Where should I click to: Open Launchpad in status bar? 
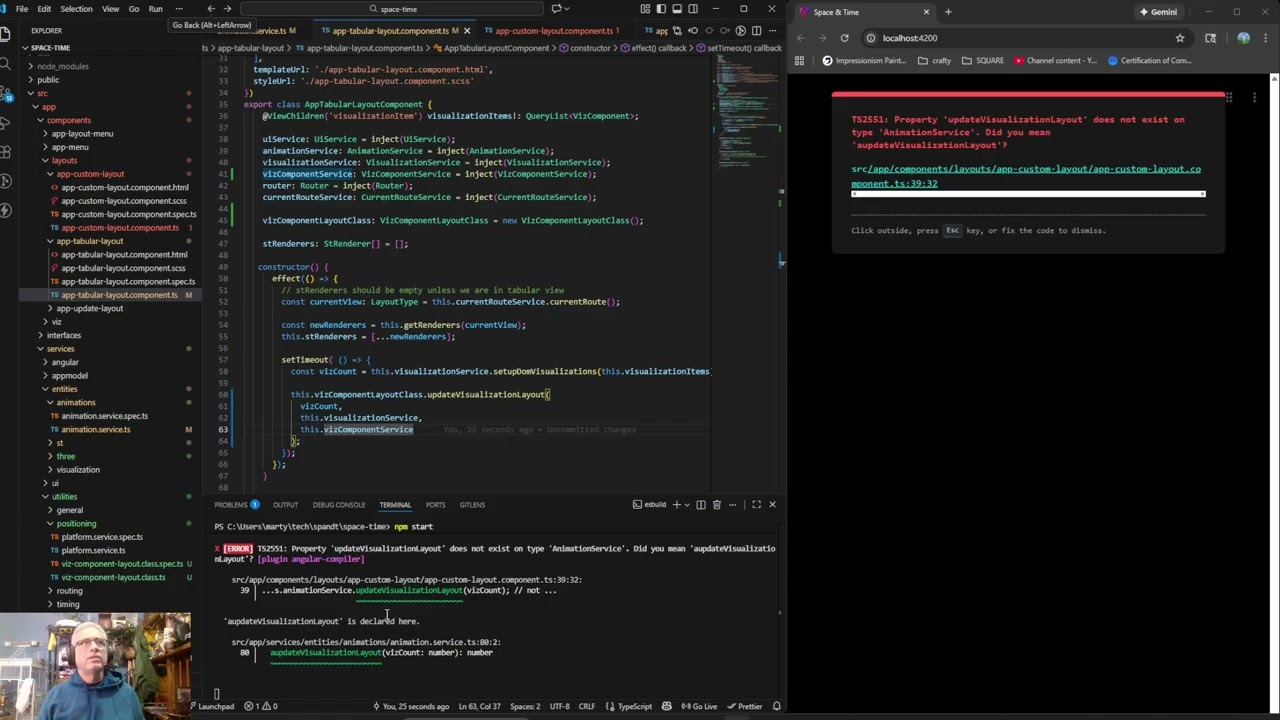212,707
